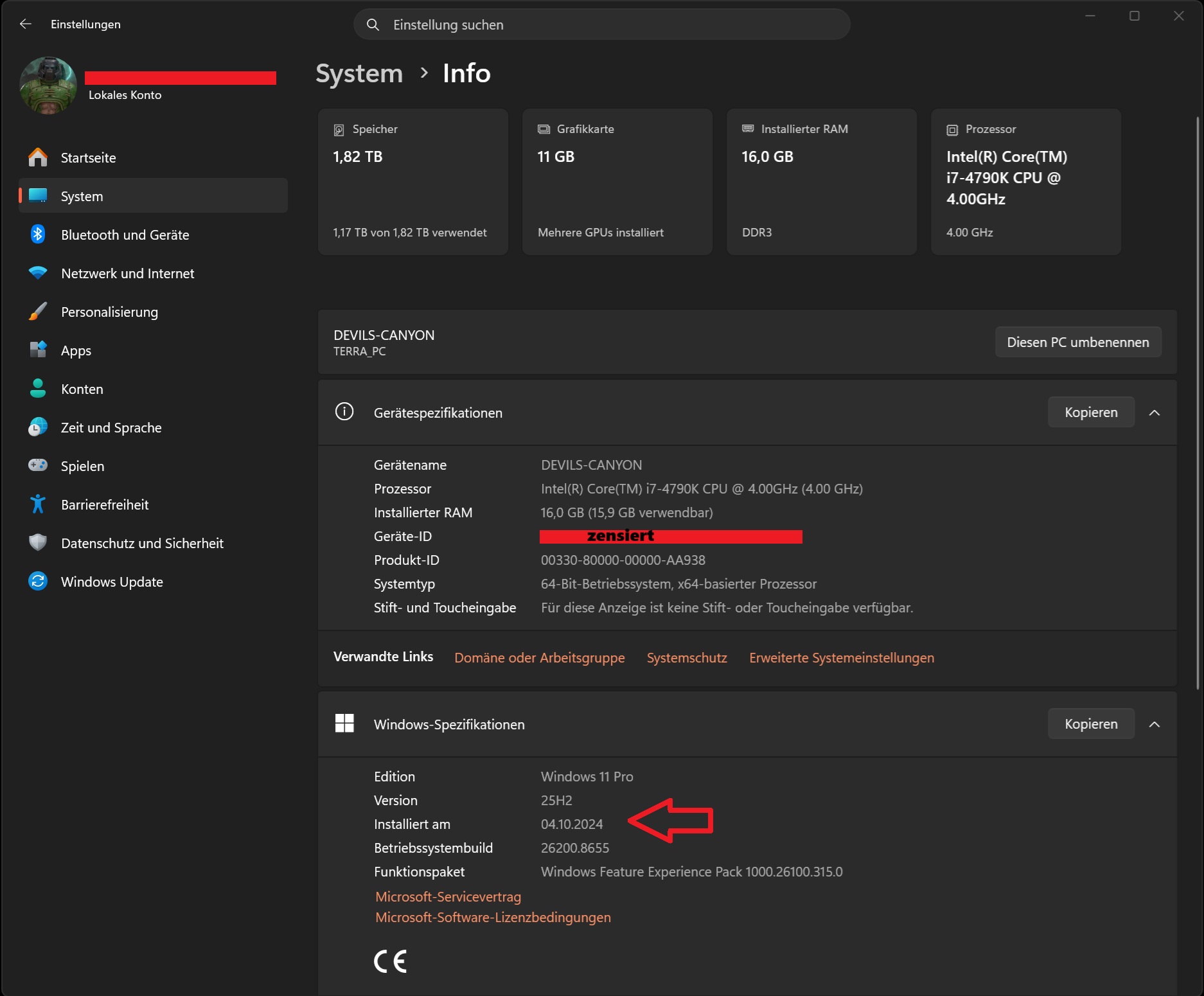Click the Grafikkarte card icon
The width and height of the screenshot is (1204, 996).
pyautogui.click(x=544, y=129)
